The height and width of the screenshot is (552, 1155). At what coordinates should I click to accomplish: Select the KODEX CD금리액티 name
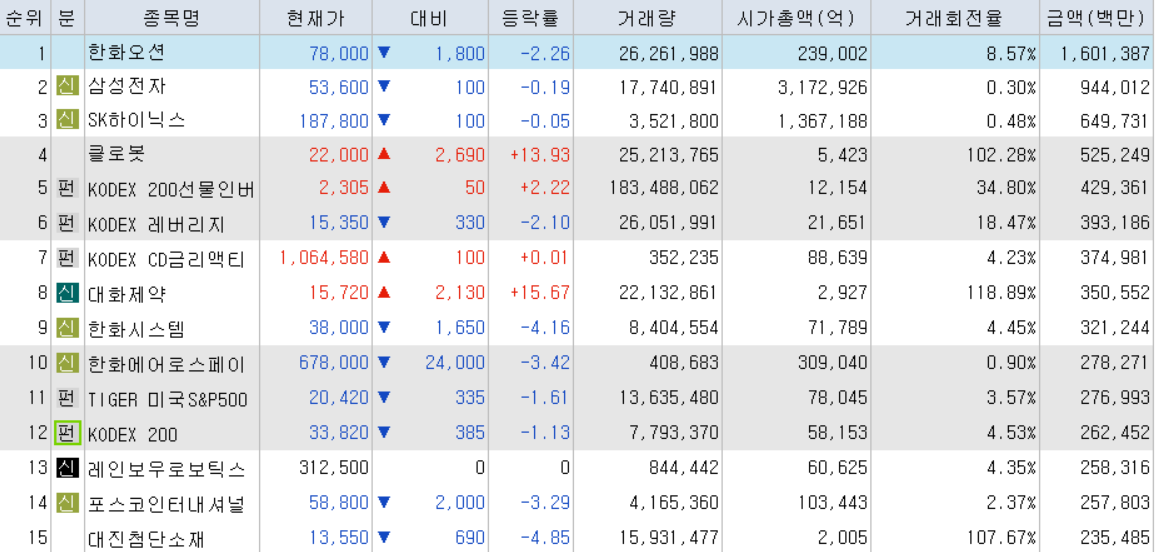166,259
